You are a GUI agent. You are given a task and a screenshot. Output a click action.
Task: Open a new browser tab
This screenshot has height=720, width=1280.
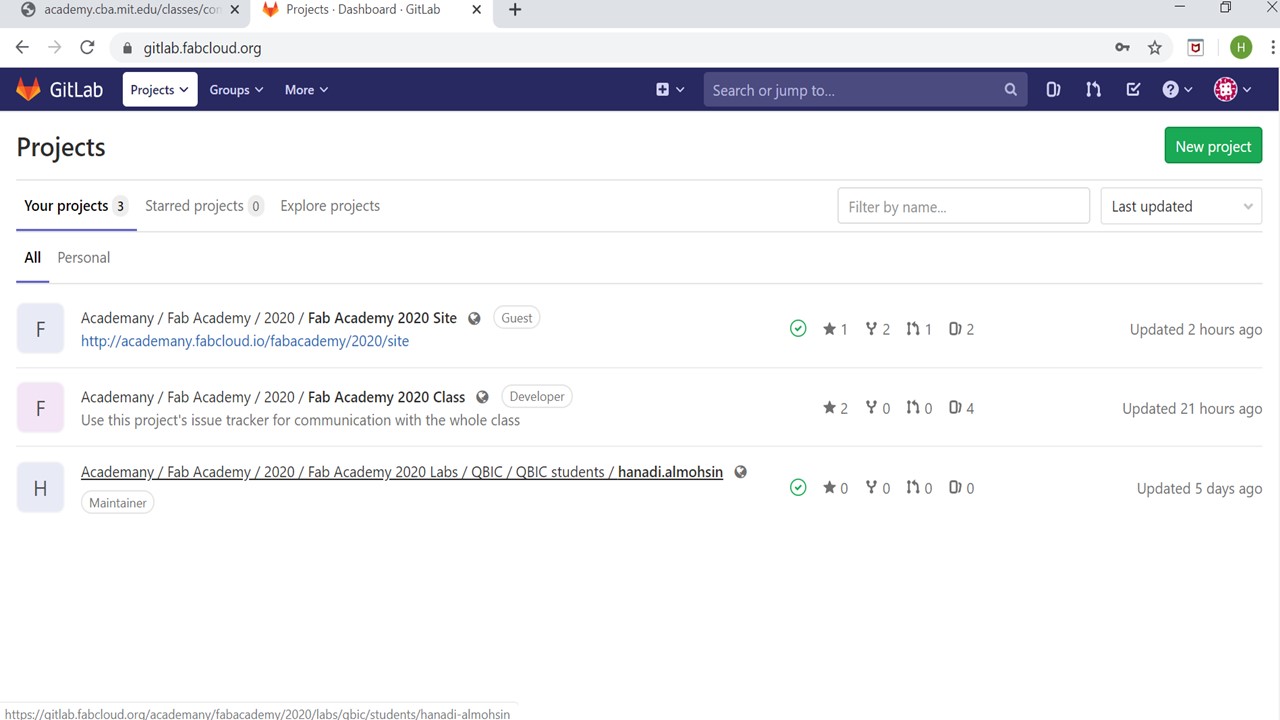pyautogui.click(x=515, y=10)
